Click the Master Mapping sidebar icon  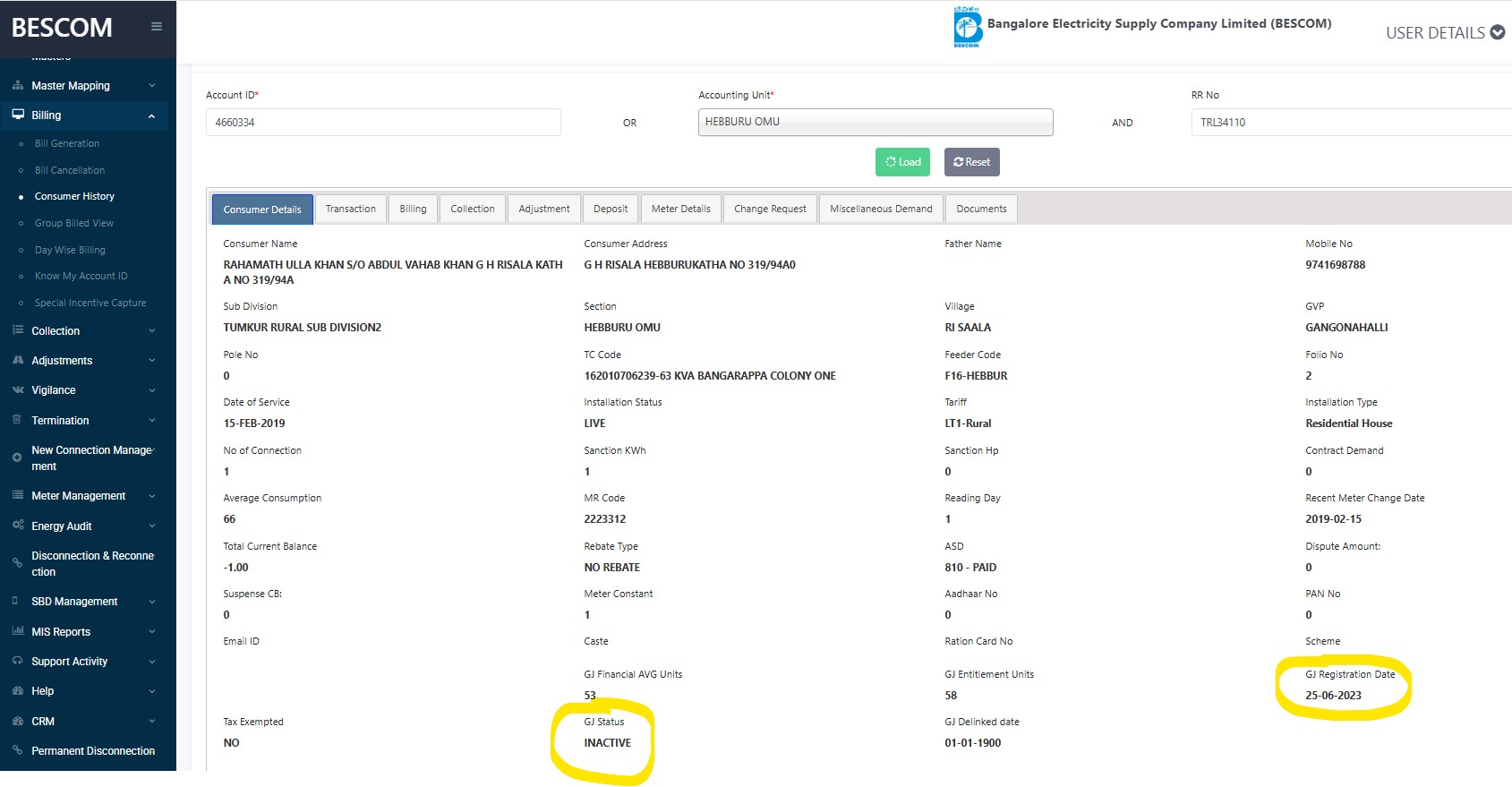pyautogui.click(x=18, y=86)
